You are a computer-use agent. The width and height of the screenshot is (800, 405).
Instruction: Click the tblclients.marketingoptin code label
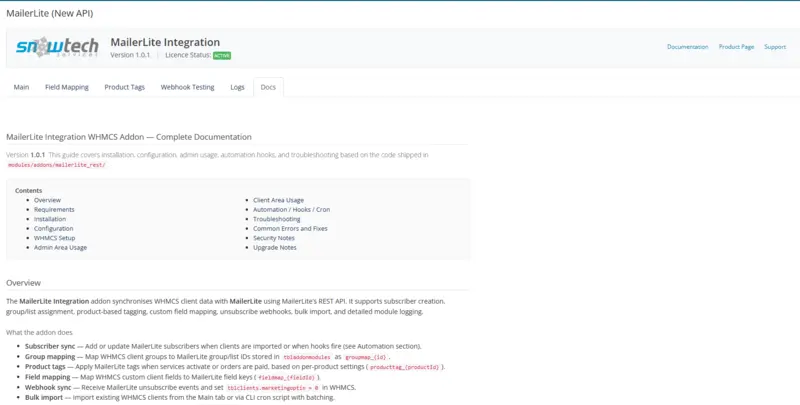[x=272, y=388]
